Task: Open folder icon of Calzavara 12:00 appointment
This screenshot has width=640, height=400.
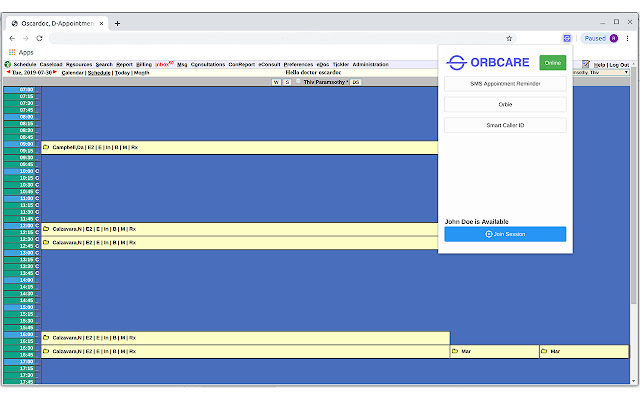Action: [x=46, y=229]
